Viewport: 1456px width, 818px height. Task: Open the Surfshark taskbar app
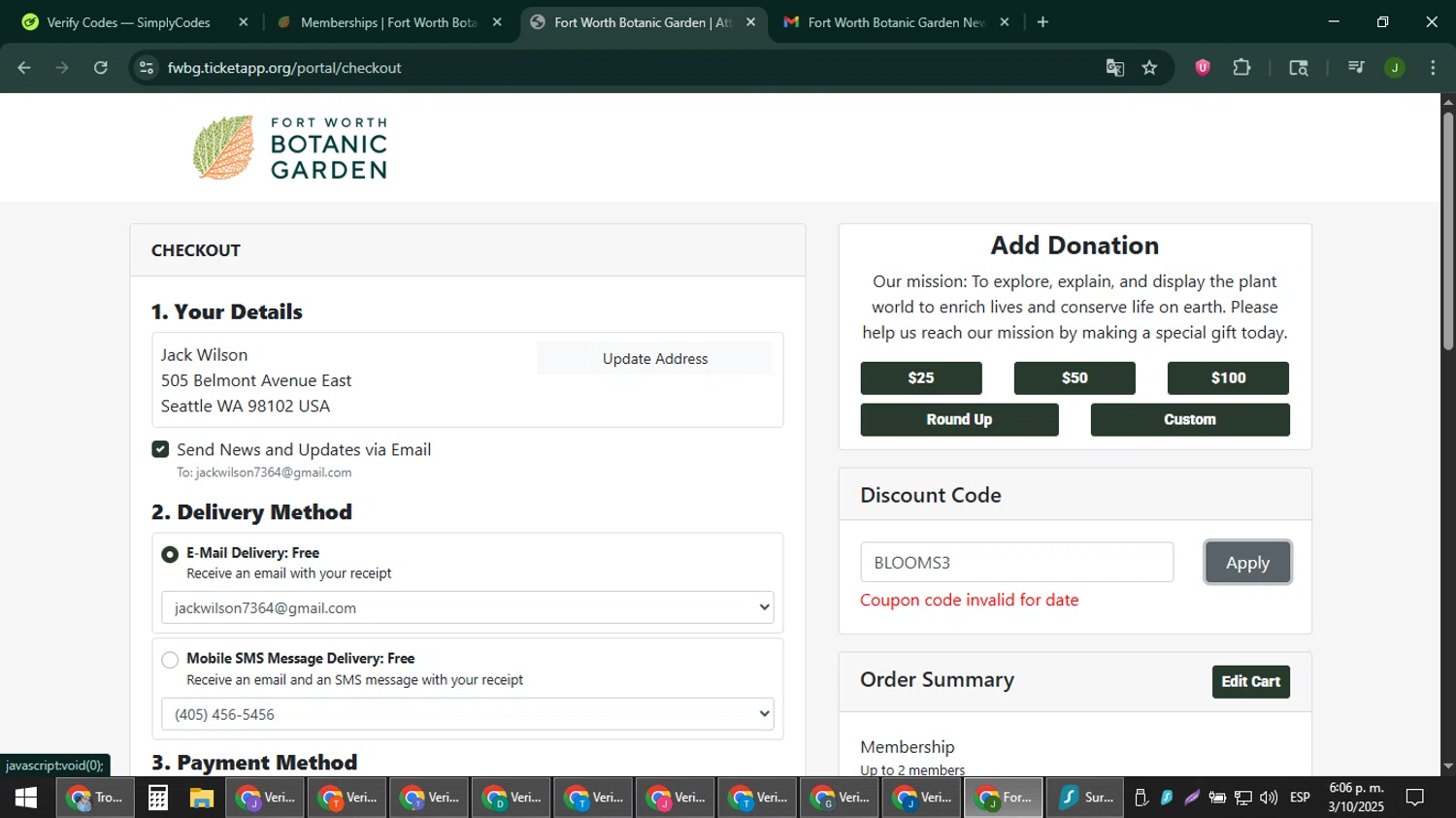click(1084, 798)
